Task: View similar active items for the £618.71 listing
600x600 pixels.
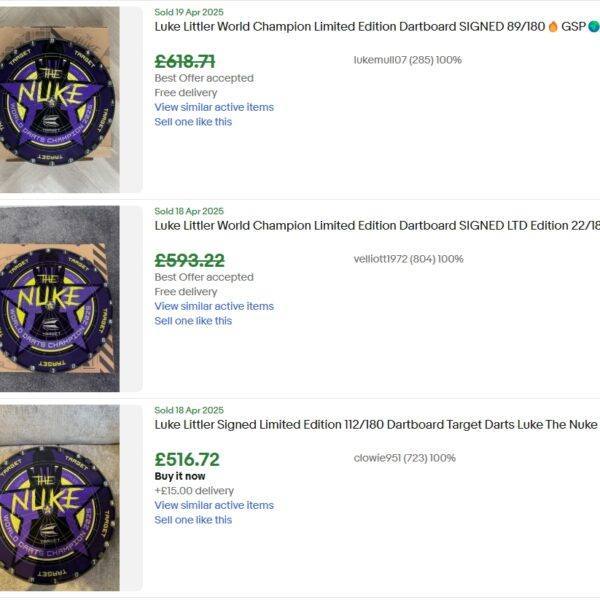Action: click(214, 107)
